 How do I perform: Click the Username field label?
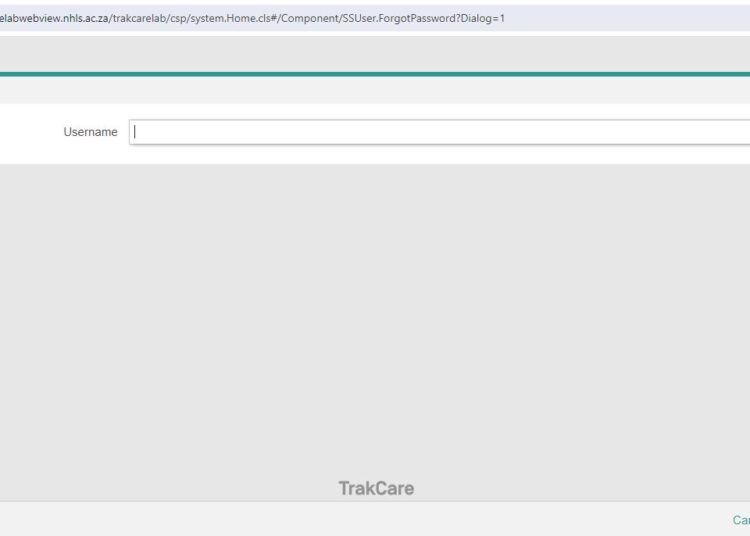coord(90,132)
